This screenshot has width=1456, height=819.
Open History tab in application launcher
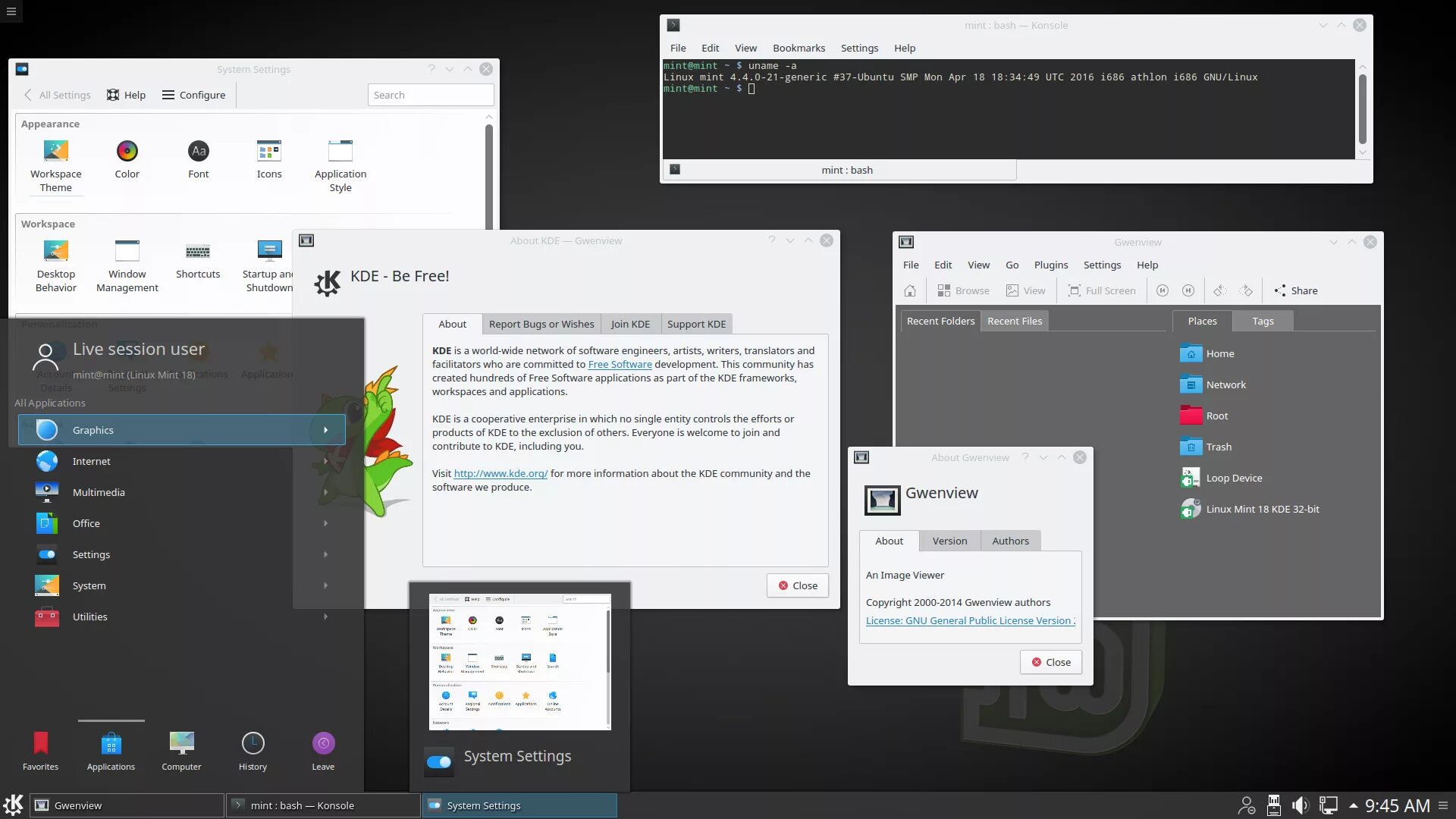[253, 751]
